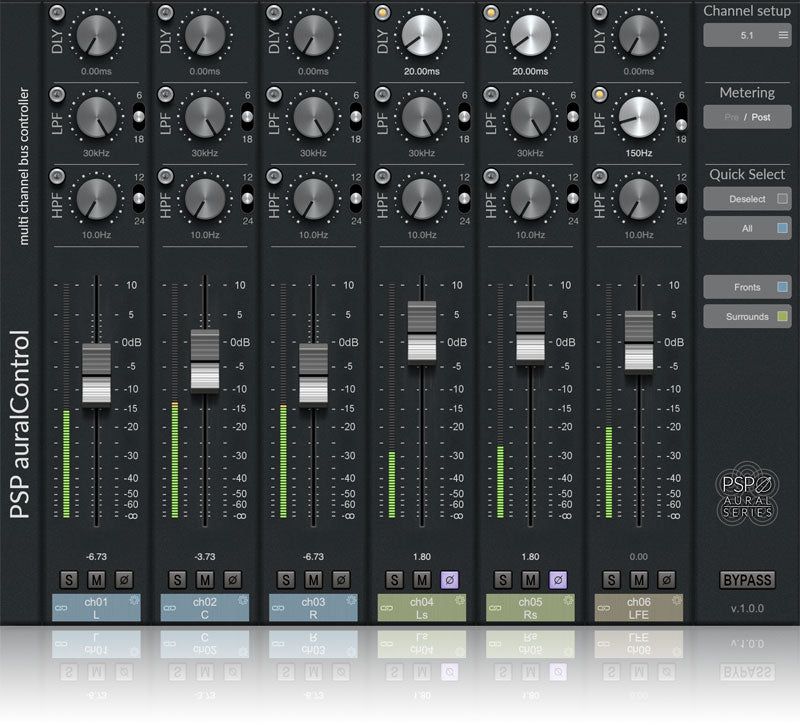Mute channel ch03 R
The image size is (800, 726).
(x=314, y=580)
